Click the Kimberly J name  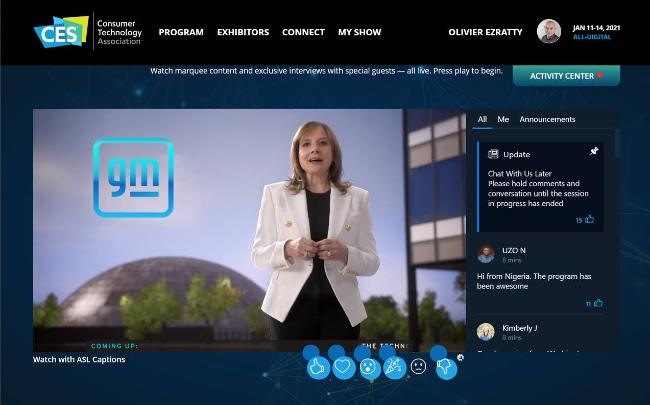click(519, 328)
